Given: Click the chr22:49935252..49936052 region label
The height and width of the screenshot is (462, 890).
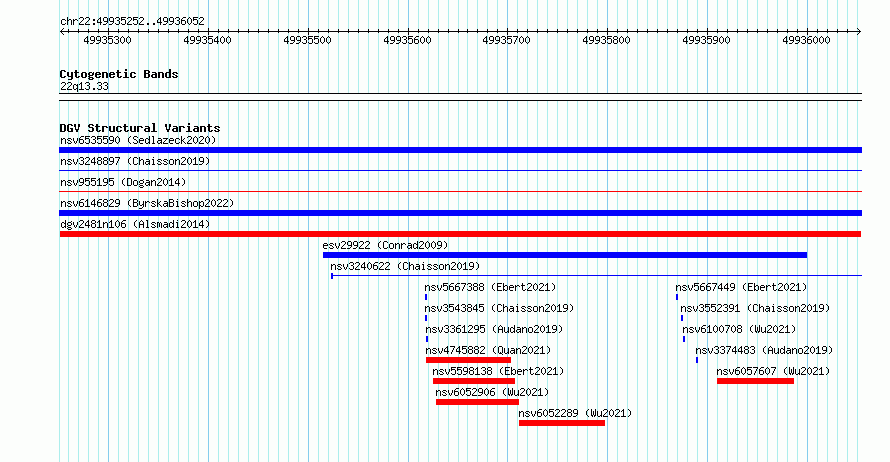Looking at the screenshot, I should point(132,22).
